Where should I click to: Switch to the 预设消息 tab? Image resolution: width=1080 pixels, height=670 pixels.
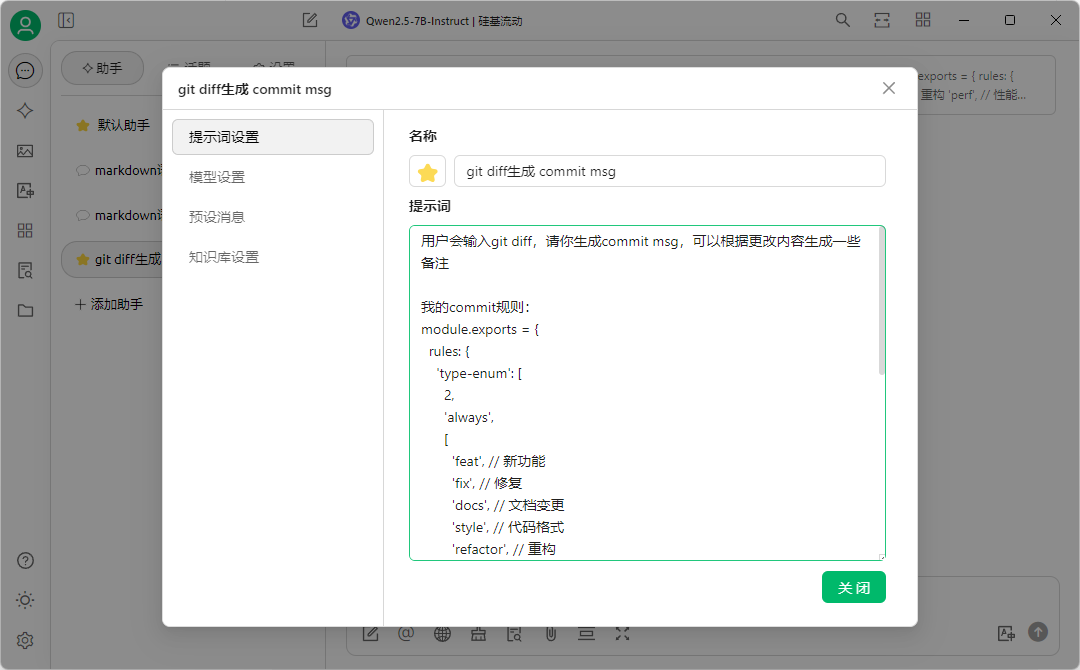(x=217, y=217)
